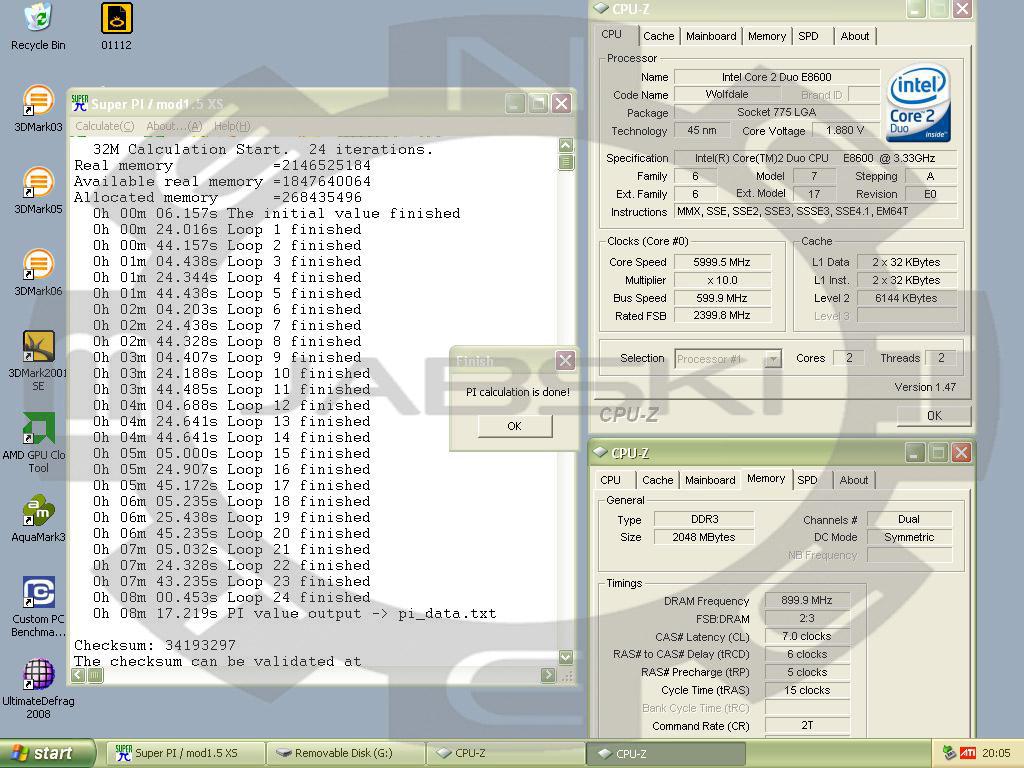Switch to the highlighted CPU-Z taskbar button

tap(665, 753)
